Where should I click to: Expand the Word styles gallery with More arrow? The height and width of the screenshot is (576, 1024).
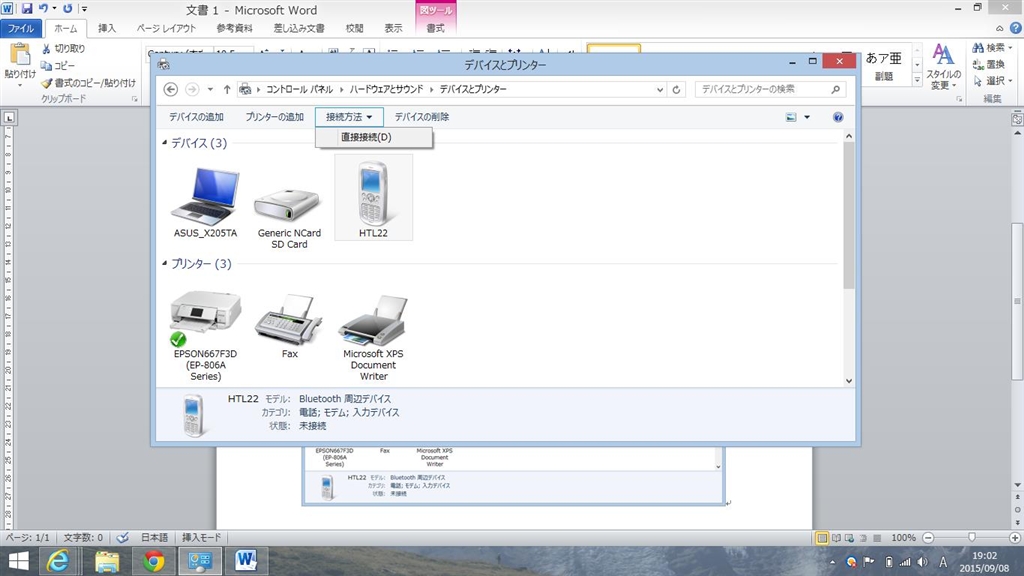tap(917, 80)
